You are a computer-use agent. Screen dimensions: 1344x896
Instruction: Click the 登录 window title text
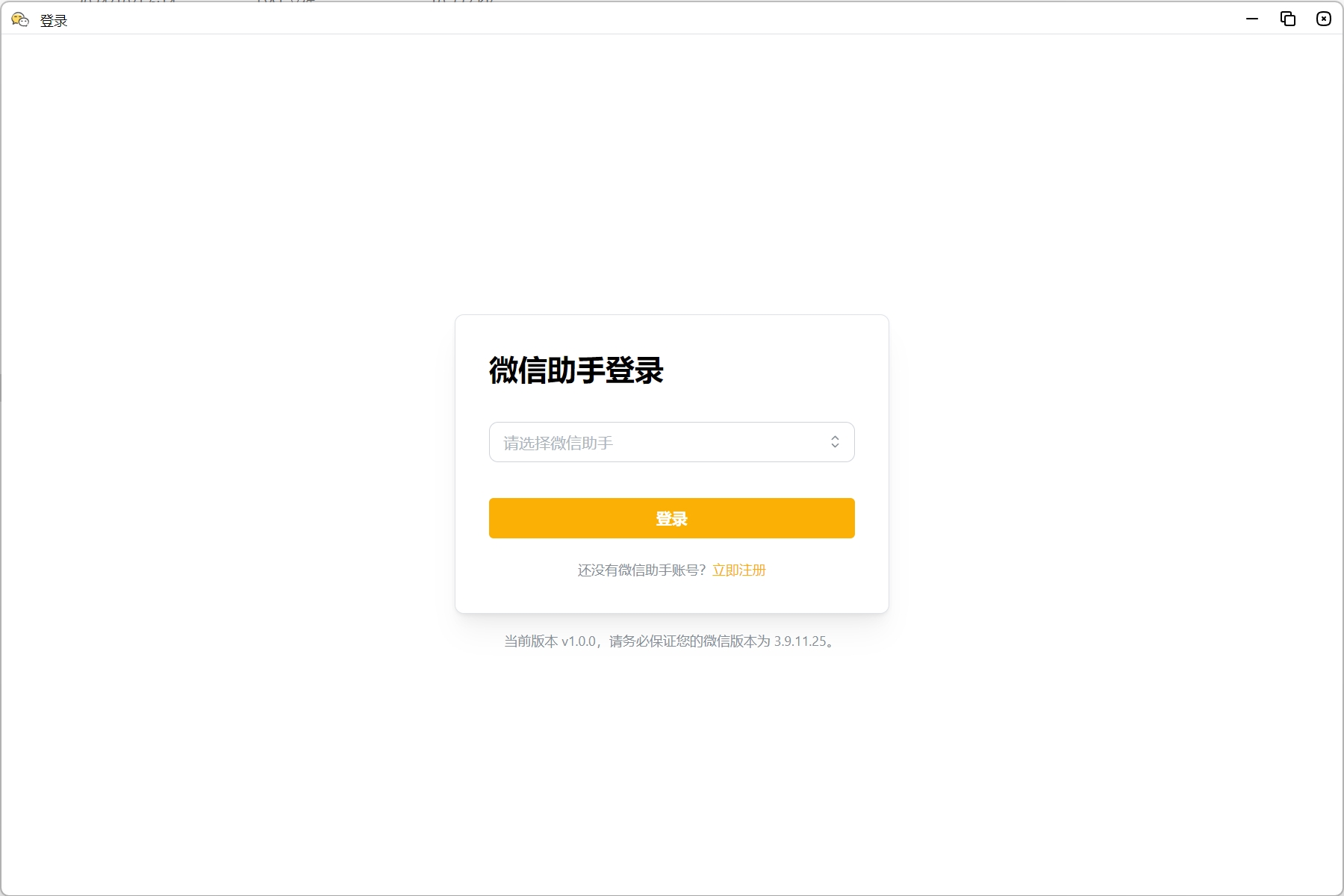[54, 21]
